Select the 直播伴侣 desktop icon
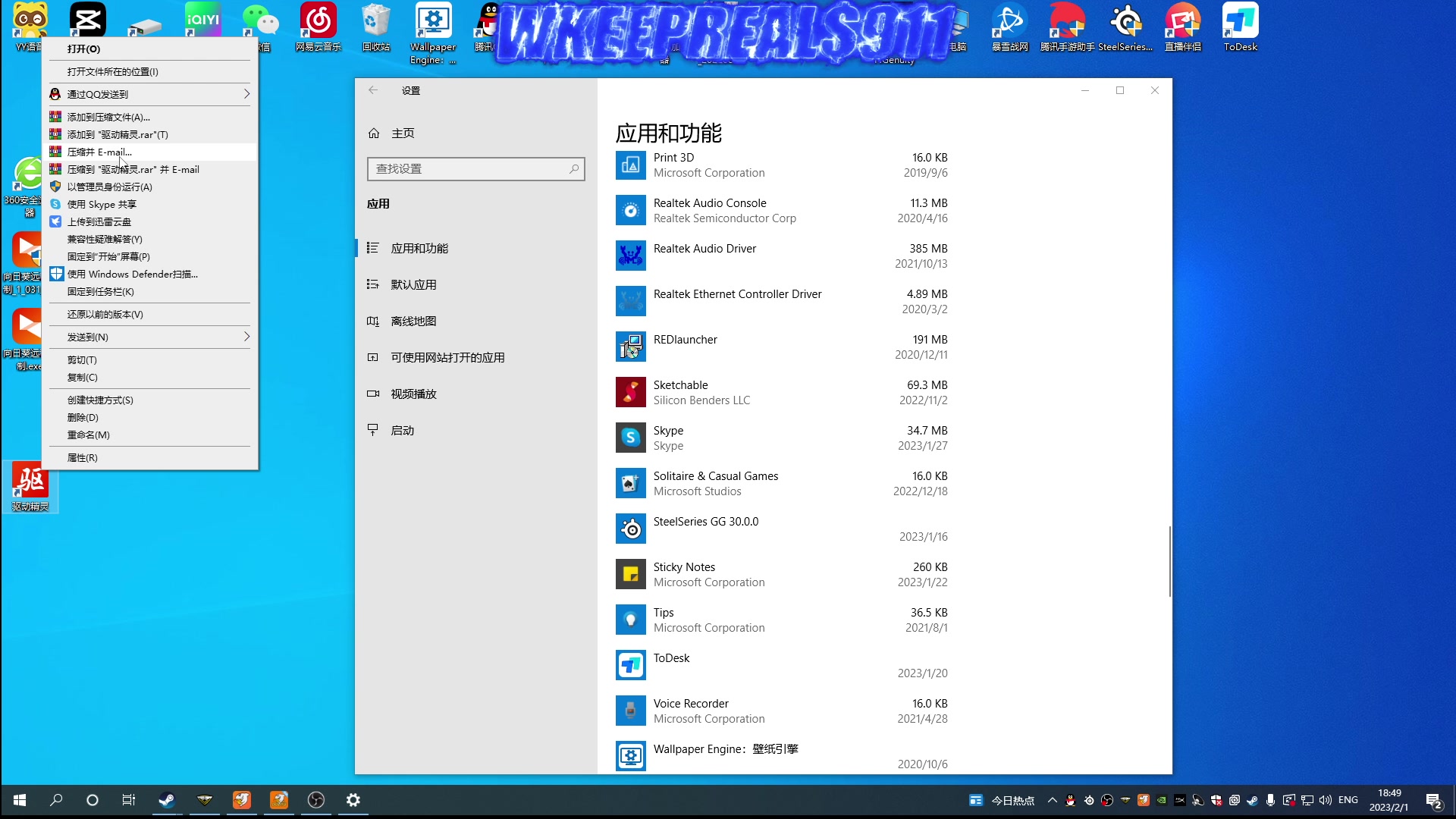Image resolution: width=1456 pixels, height=819 pixels. coord(1183,27)
